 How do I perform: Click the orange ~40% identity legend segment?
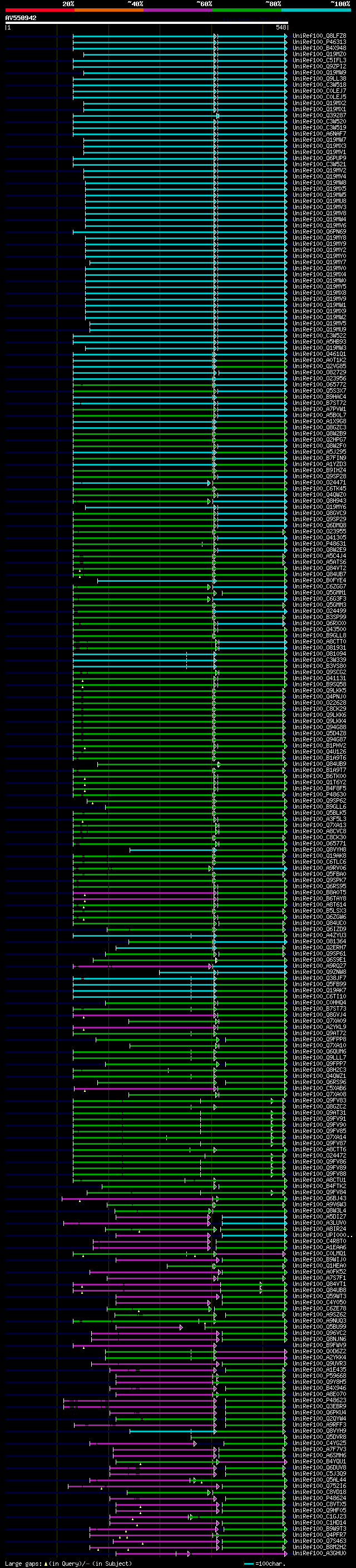109,10
